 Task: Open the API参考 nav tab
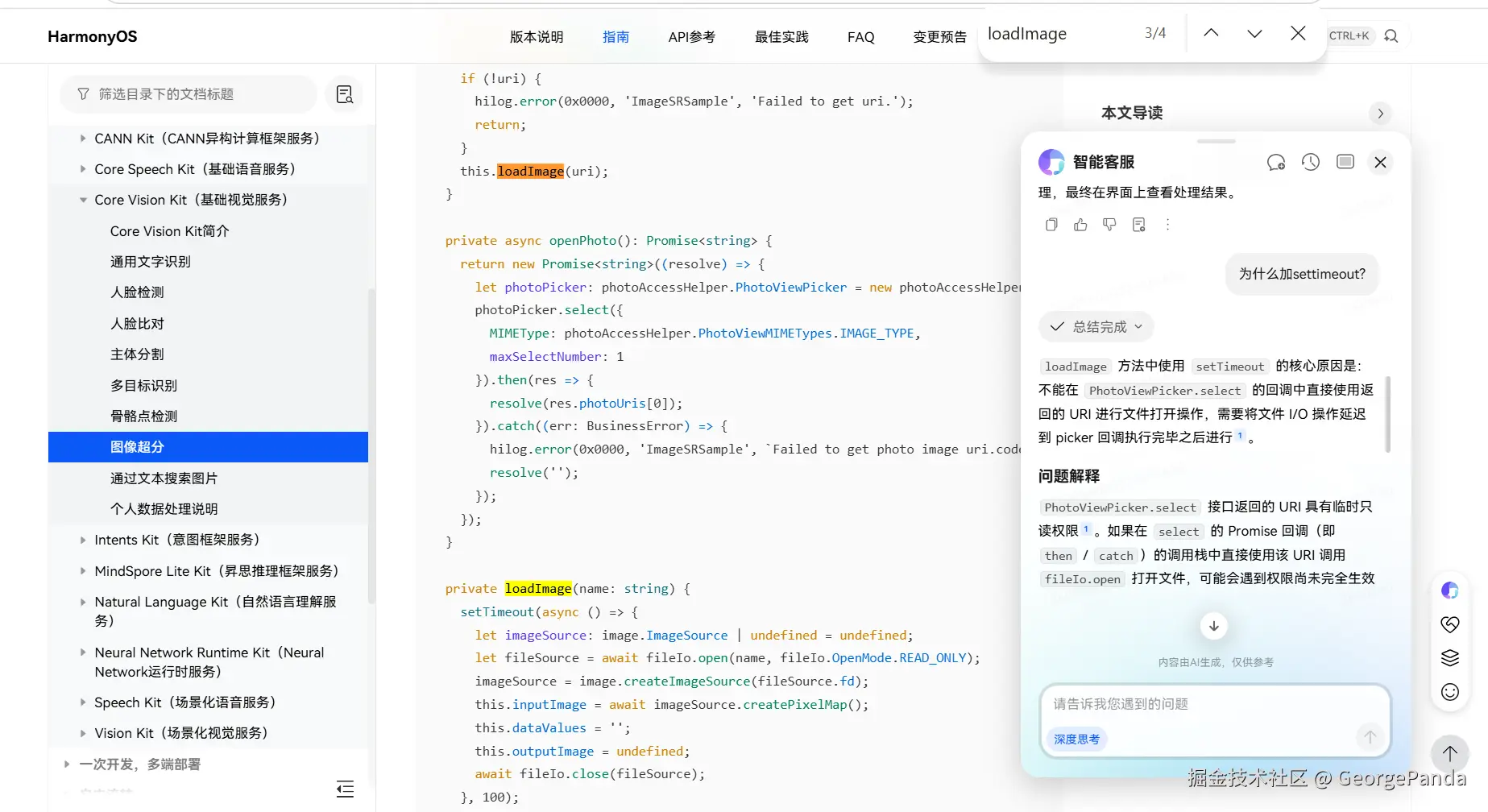pyautogui.click(x=692, y=37)
